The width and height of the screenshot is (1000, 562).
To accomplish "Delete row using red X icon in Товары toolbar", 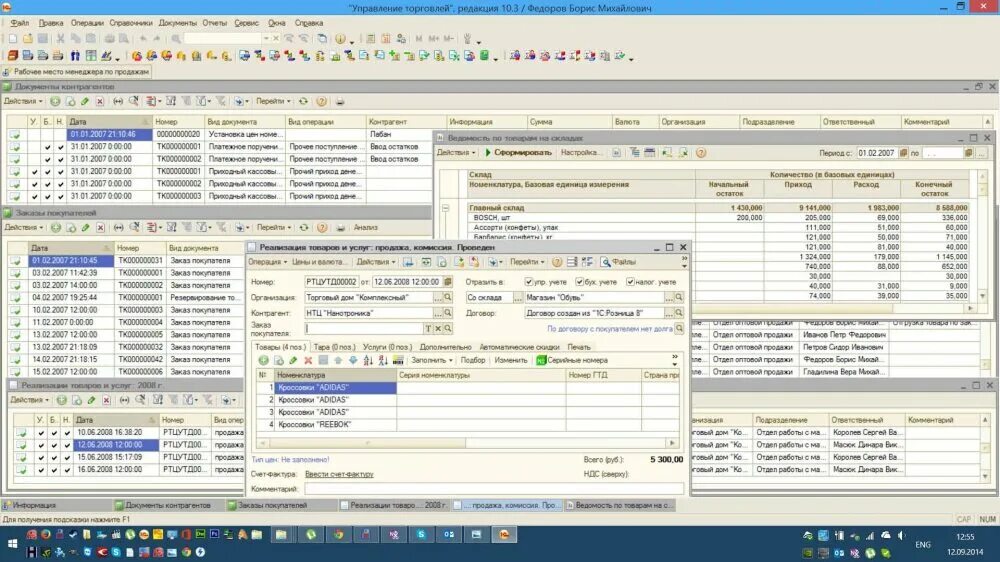I will click(x=308, y=360).
